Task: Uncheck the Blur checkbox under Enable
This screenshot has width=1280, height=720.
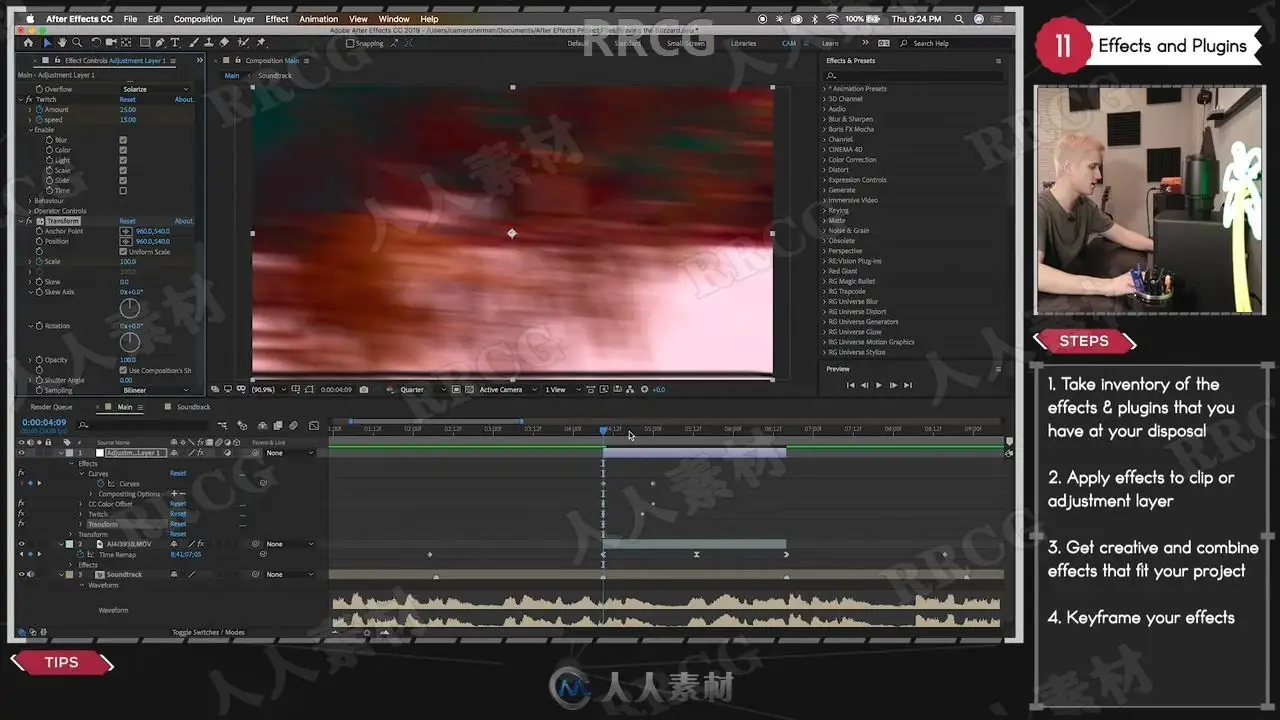Action: coord(123,140)
